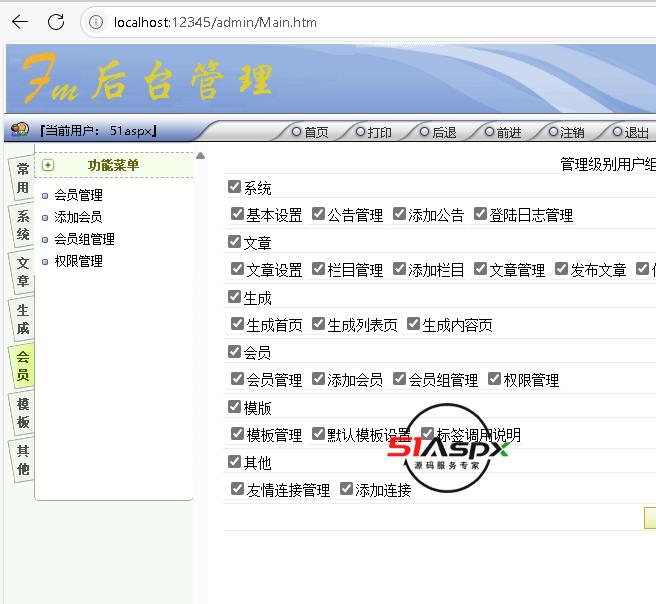
Task: Uncheck the 会员 group checkbox
Action: click(x=234, y=351)
